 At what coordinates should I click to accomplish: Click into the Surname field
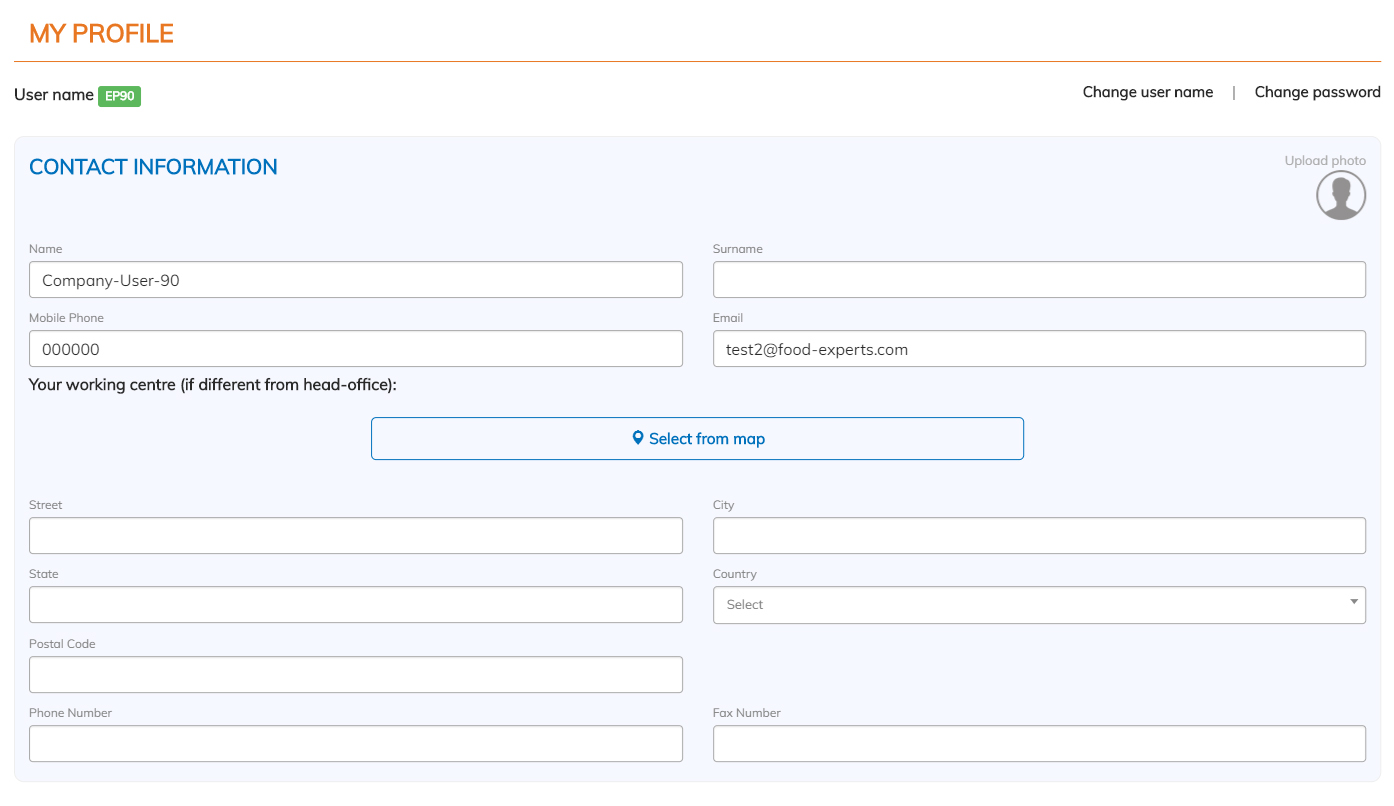click(1038, 280)
